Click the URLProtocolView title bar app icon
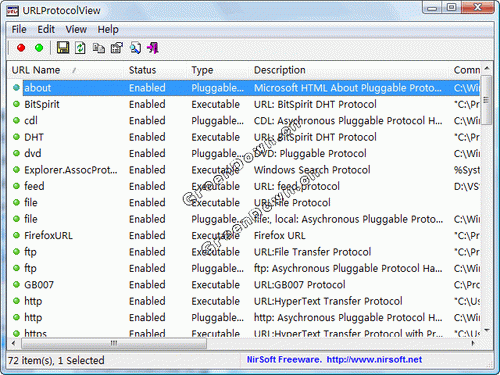This screenshot has height=375, width=500. [12, 11]
